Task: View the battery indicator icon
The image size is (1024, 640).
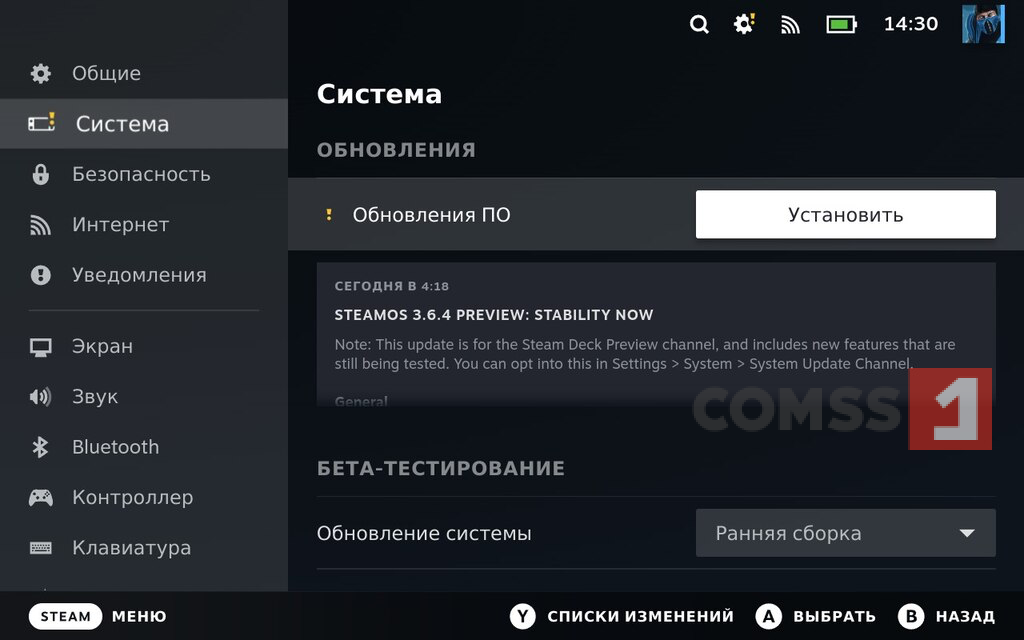Action: tap(841, 25)
